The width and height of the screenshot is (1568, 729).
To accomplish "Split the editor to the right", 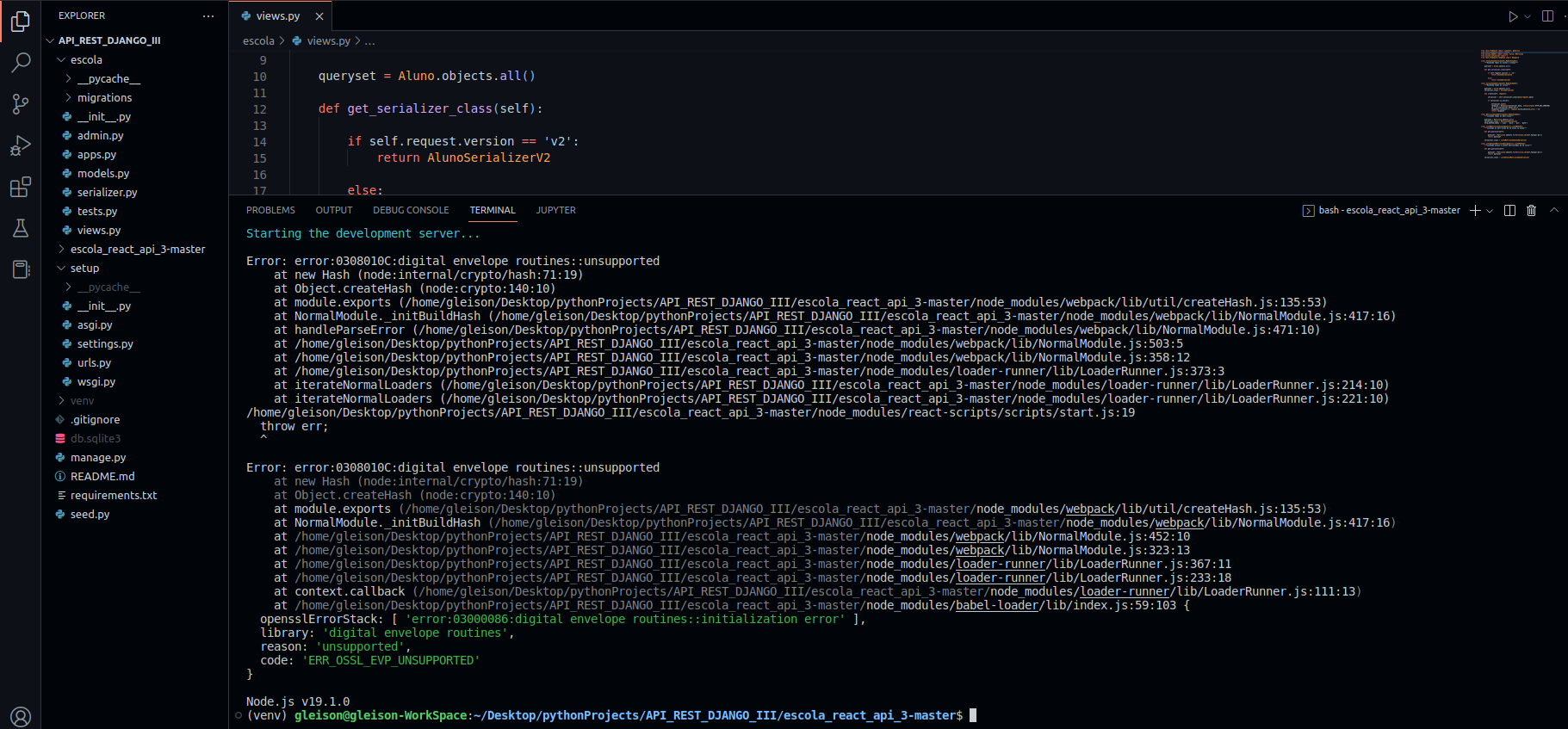I will click(1547, 16).
